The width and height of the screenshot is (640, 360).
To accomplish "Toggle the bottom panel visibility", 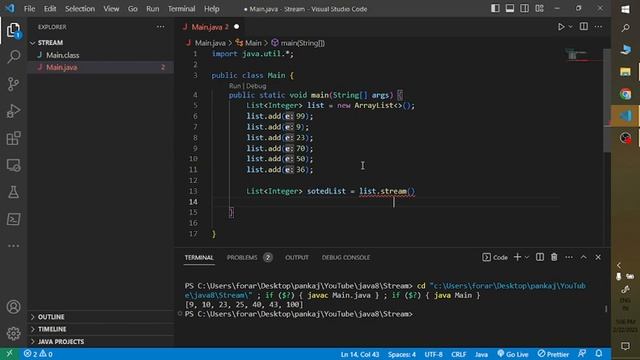I will [510, 9].
